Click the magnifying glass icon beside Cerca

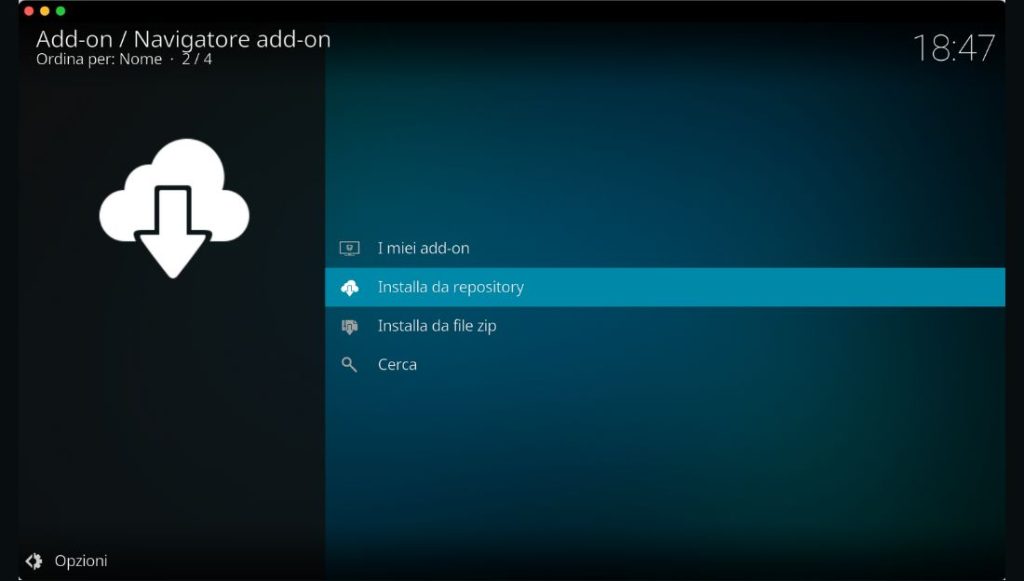click(349, 365)
